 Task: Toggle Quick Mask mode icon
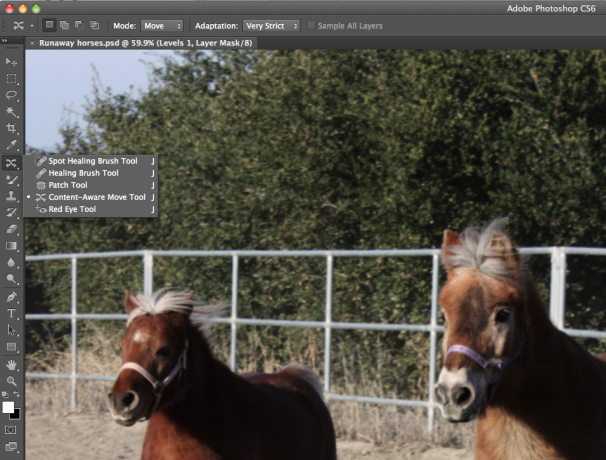(12, 430)
